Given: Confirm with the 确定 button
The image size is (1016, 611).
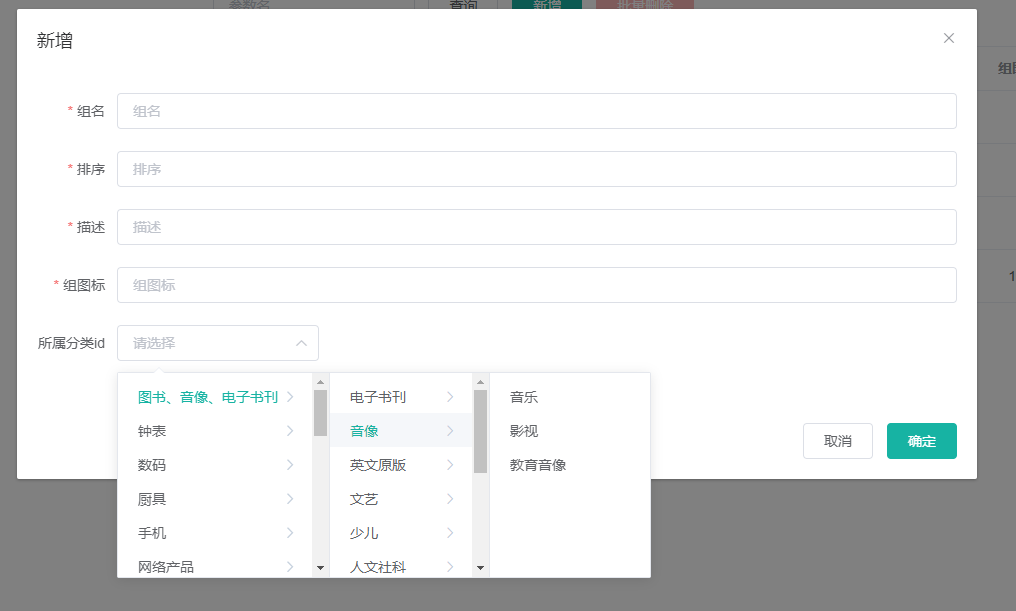Looking at the screenshot, I should coord(921,441).
